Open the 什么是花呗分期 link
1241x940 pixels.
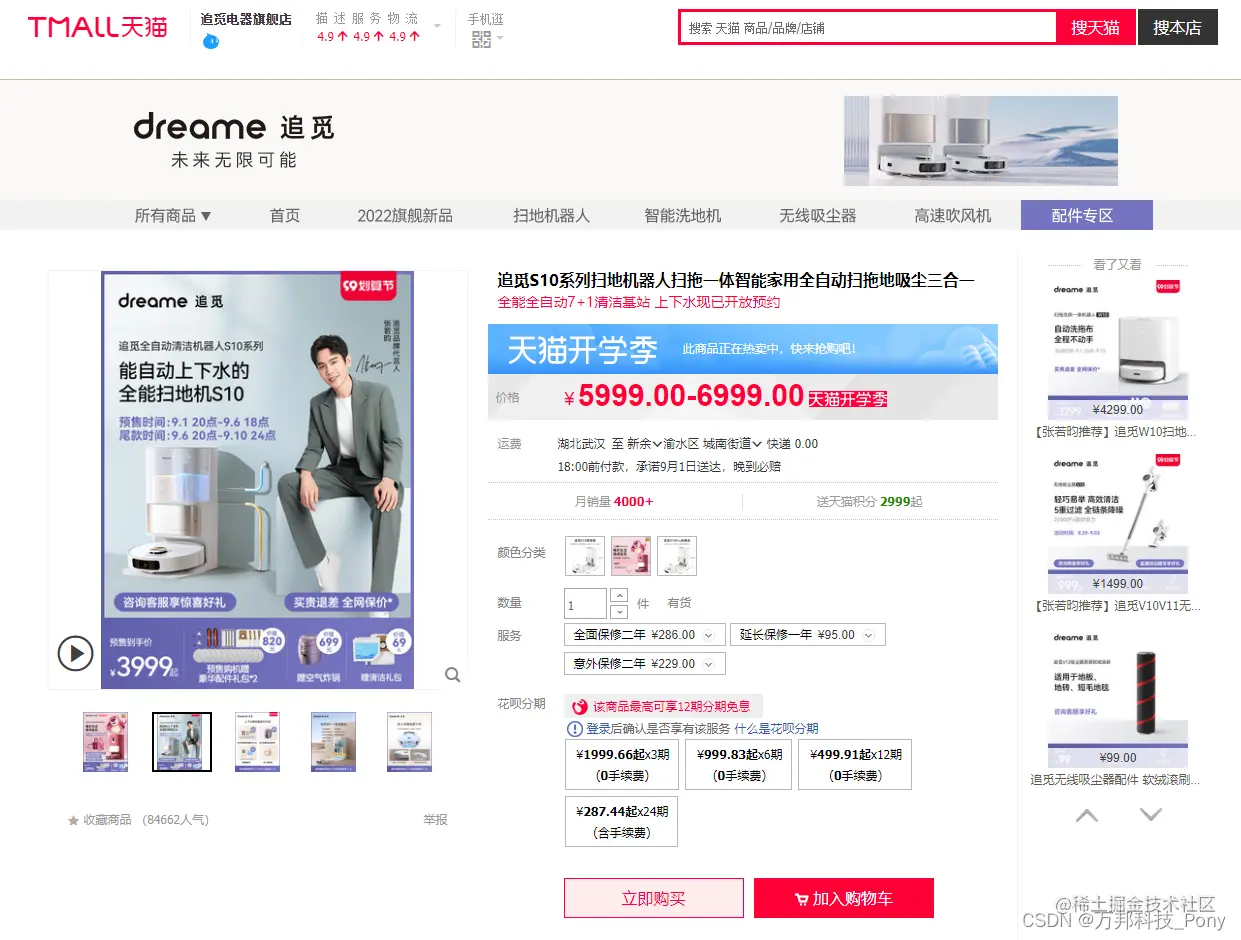pyautogui.click(x=776, y=729)
